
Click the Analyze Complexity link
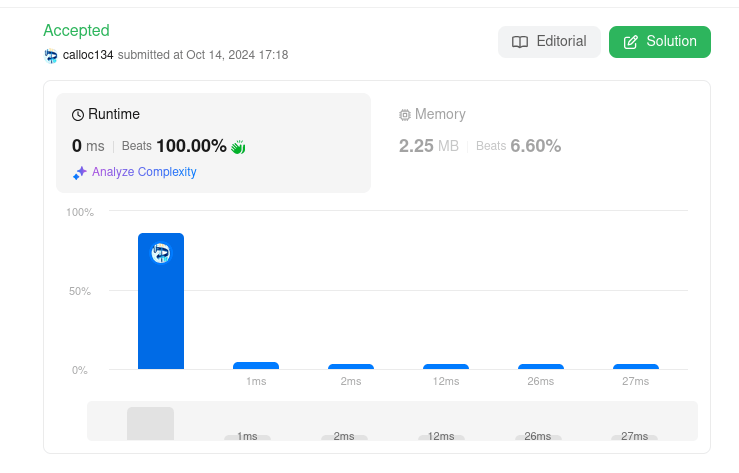(x=144, y=172)
